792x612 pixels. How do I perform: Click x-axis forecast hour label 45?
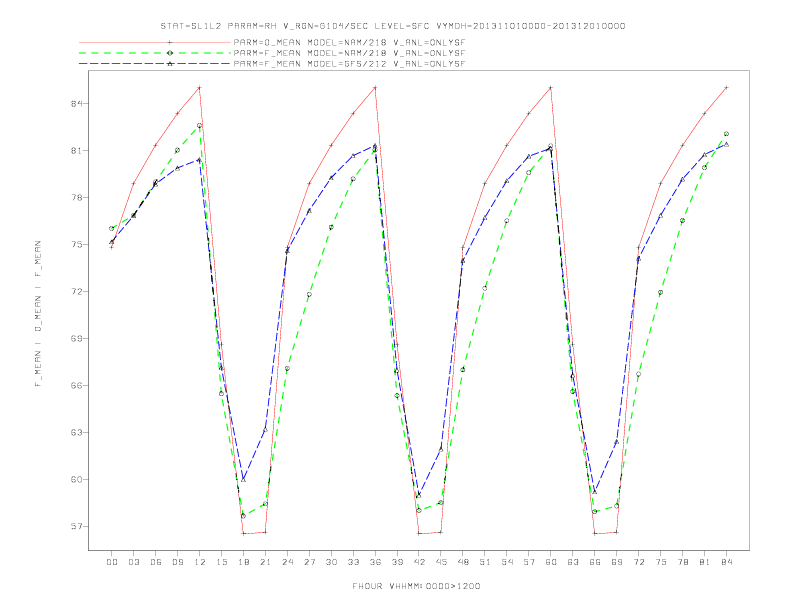[441, 562]
